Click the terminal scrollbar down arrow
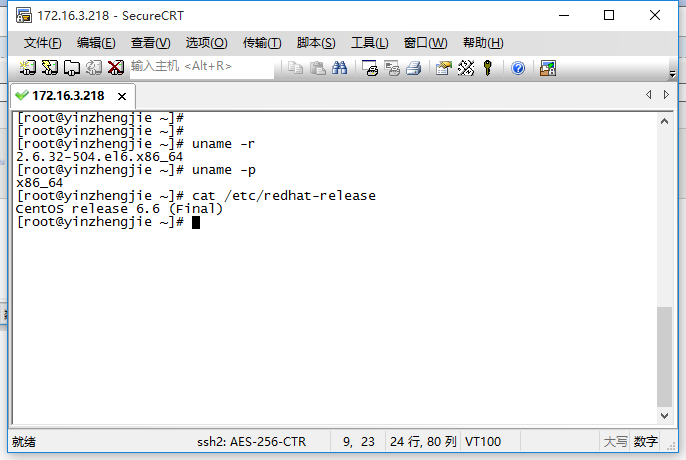 click(x=664, y=416)
